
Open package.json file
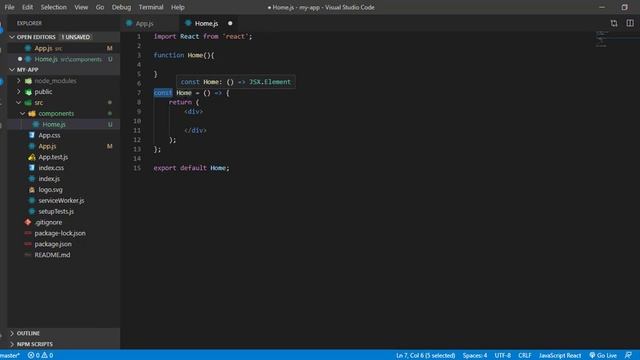click(x=64, y=244)
